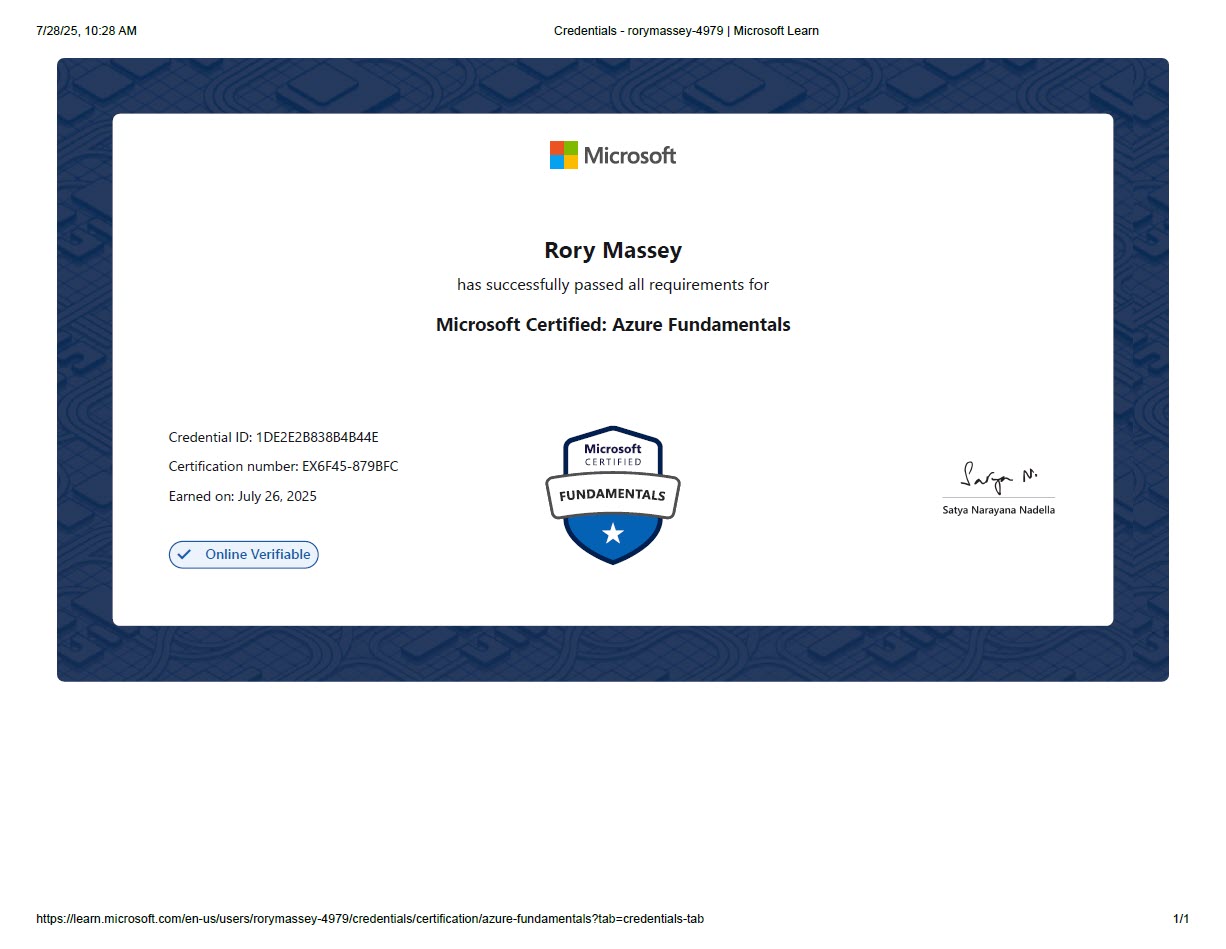The width and height of the screenshot is (1226, 949).
Task: Click the page header title Credentials - rorymassey-4979
Action: [x=686, y=31]
